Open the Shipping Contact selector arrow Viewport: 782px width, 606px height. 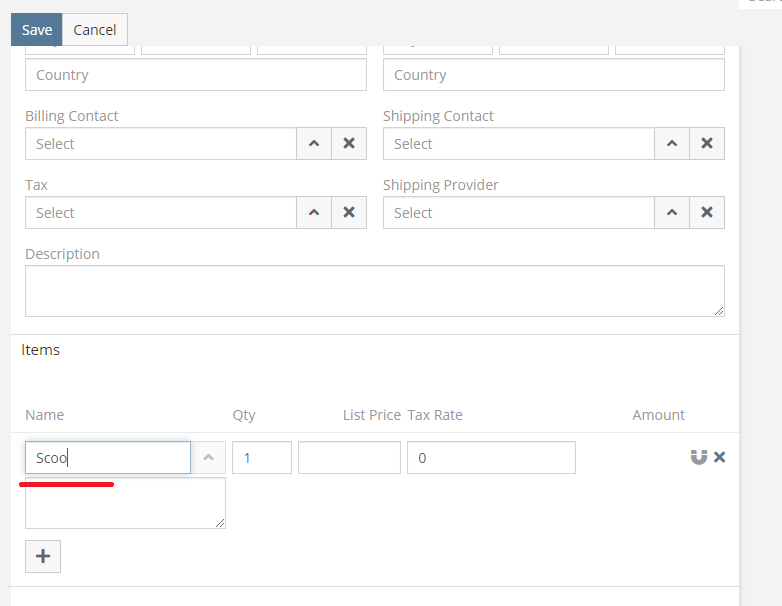point(672,143)
